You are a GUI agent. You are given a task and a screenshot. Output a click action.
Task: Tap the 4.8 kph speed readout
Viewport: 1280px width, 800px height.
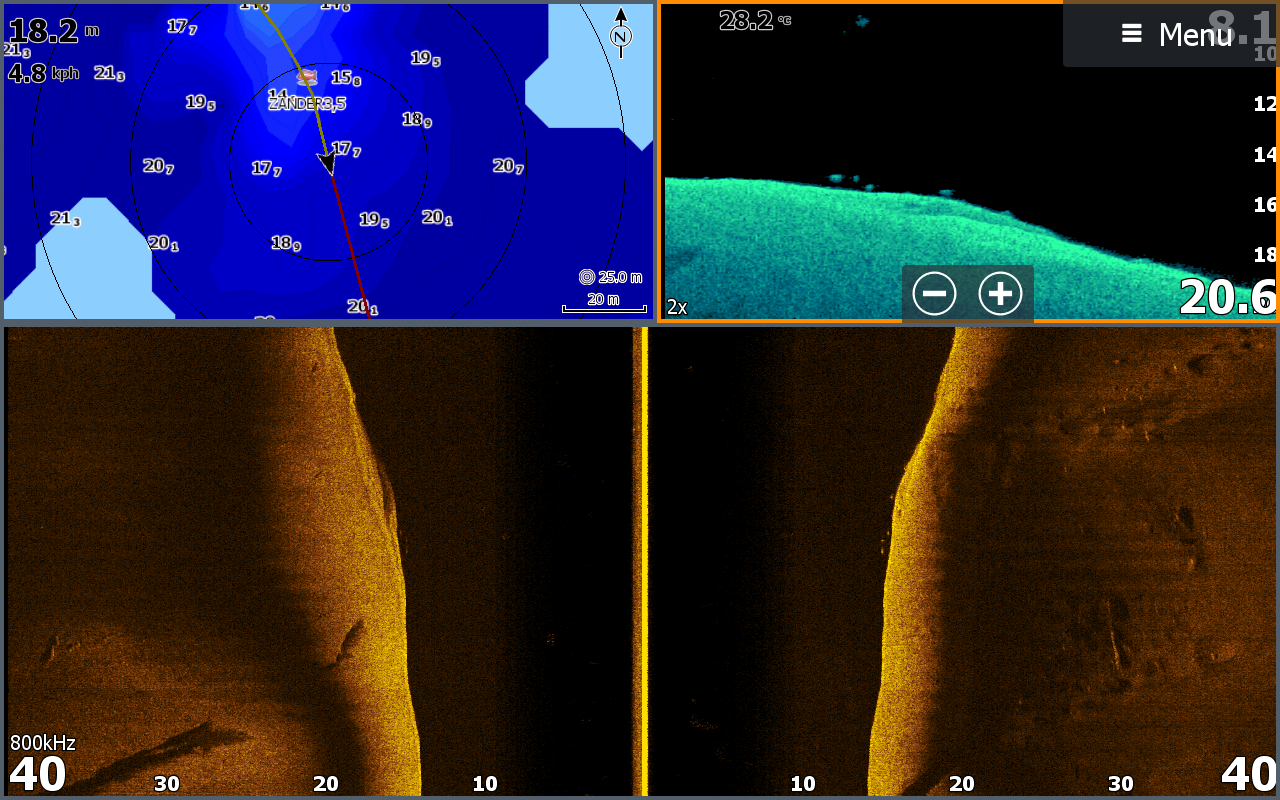pyautogui.click(x=43, y=73)
